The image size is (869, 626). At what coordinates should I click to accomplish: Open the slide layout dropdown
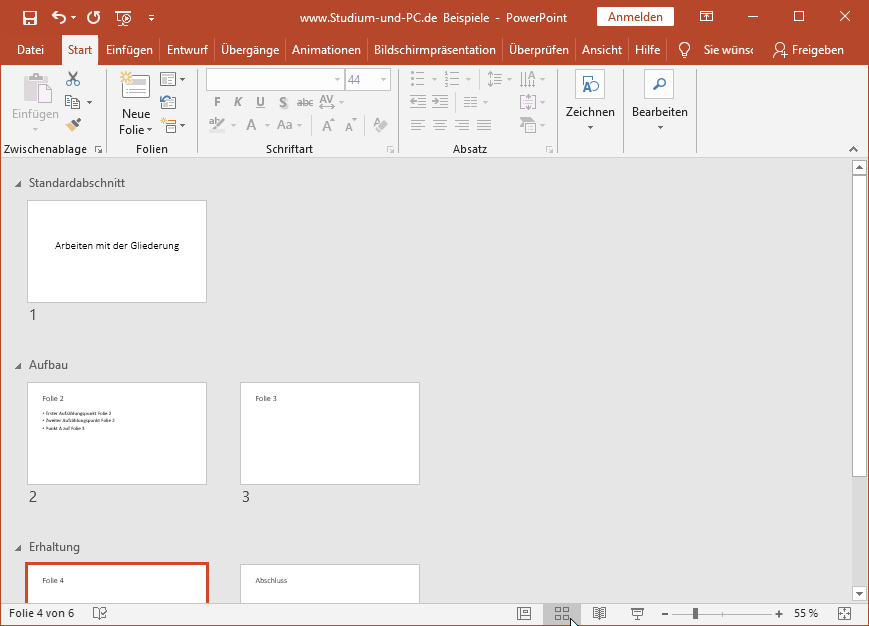click(172, 79)
